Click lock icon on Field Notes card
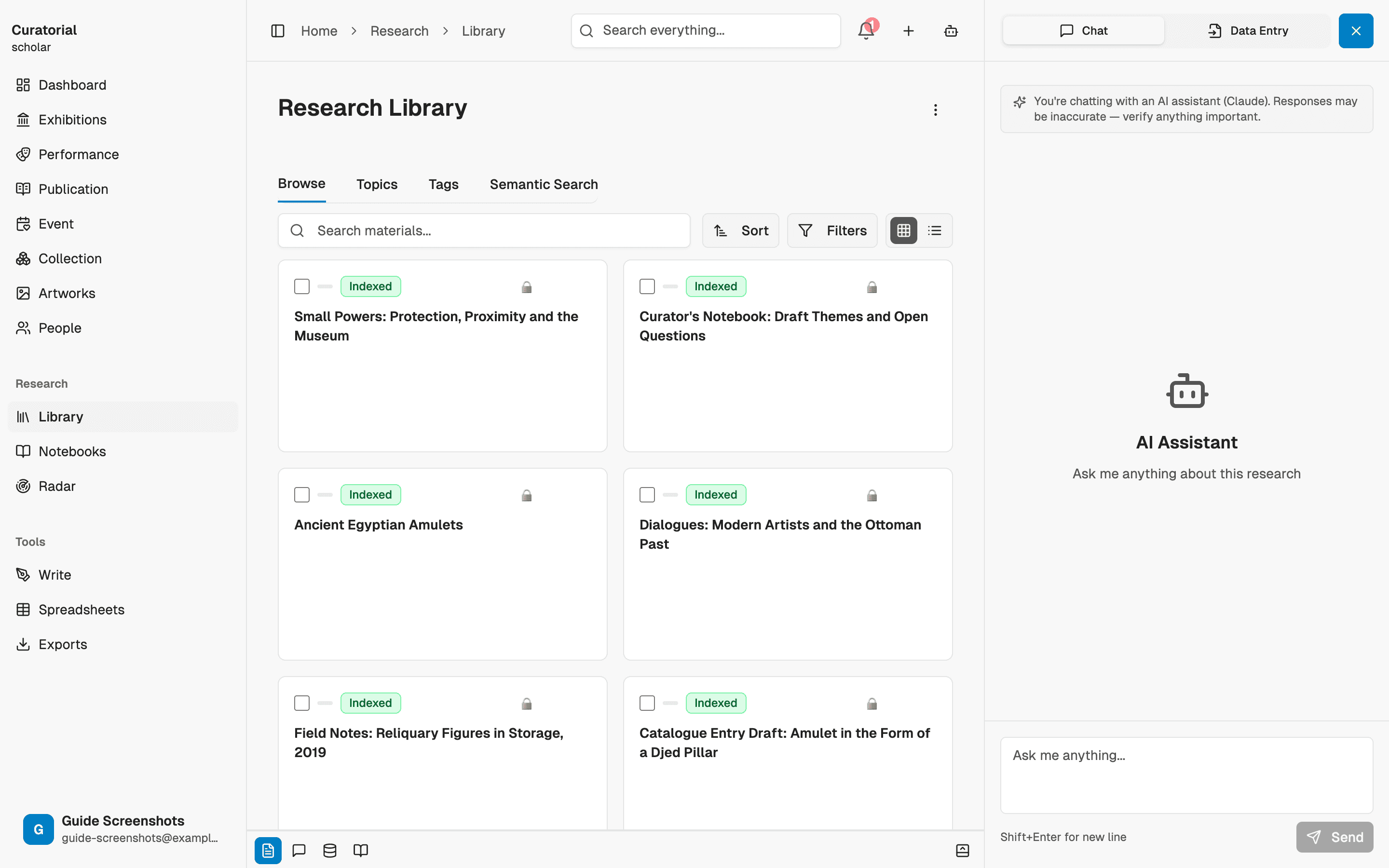 (526, 704)
